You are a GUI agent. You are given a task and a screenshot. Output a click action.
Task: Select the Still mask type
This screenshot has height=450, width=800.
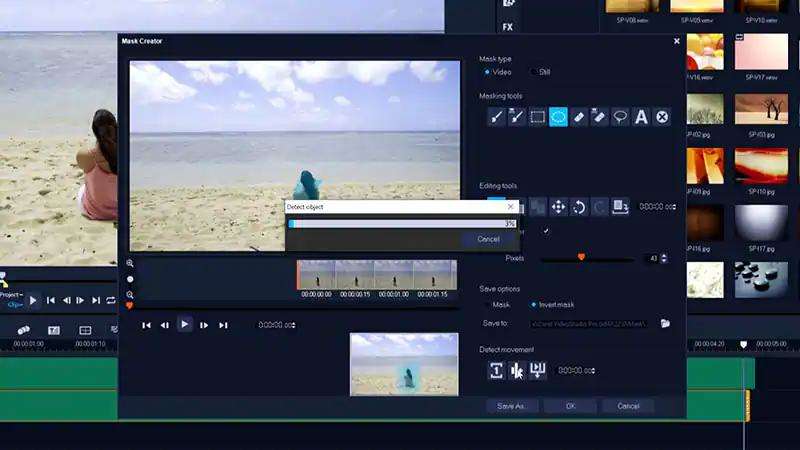(533, 72)
